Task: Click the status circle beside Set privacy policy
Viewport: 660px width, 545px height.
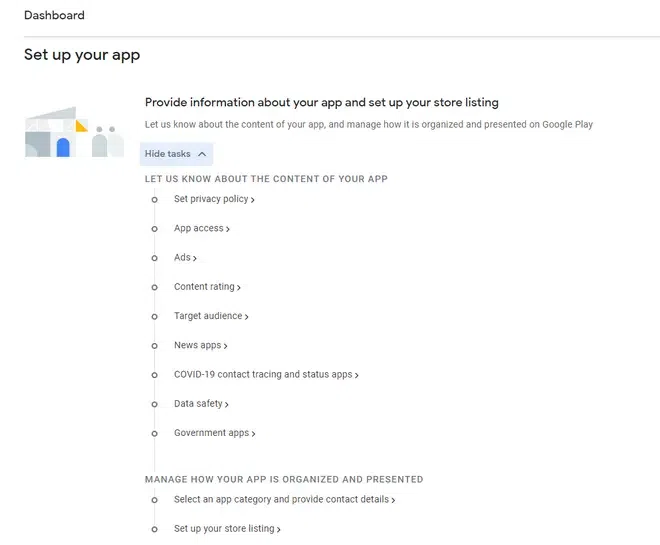Action: [154, 200]
